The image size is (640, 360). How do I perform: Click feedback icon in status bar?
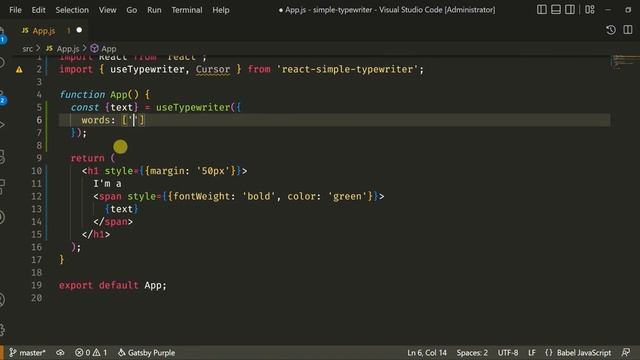tap(626, 353)
